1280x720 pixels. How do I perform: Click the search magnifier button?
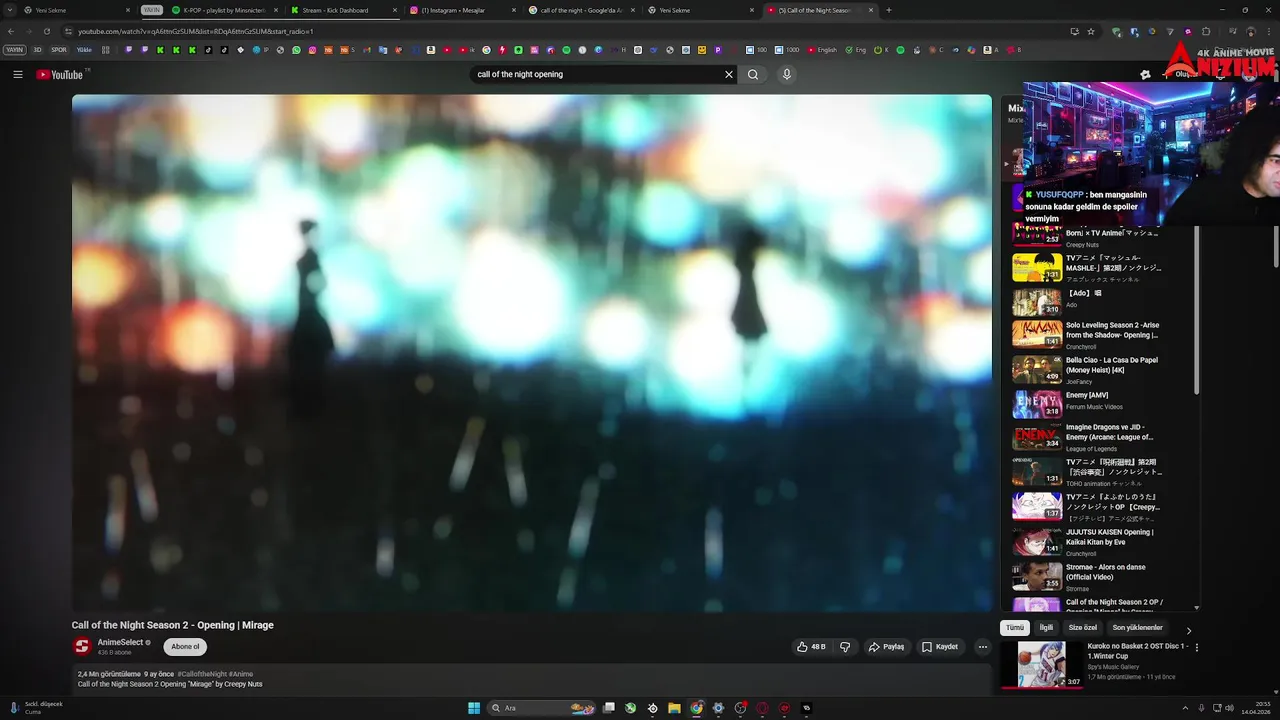point(753,74)
